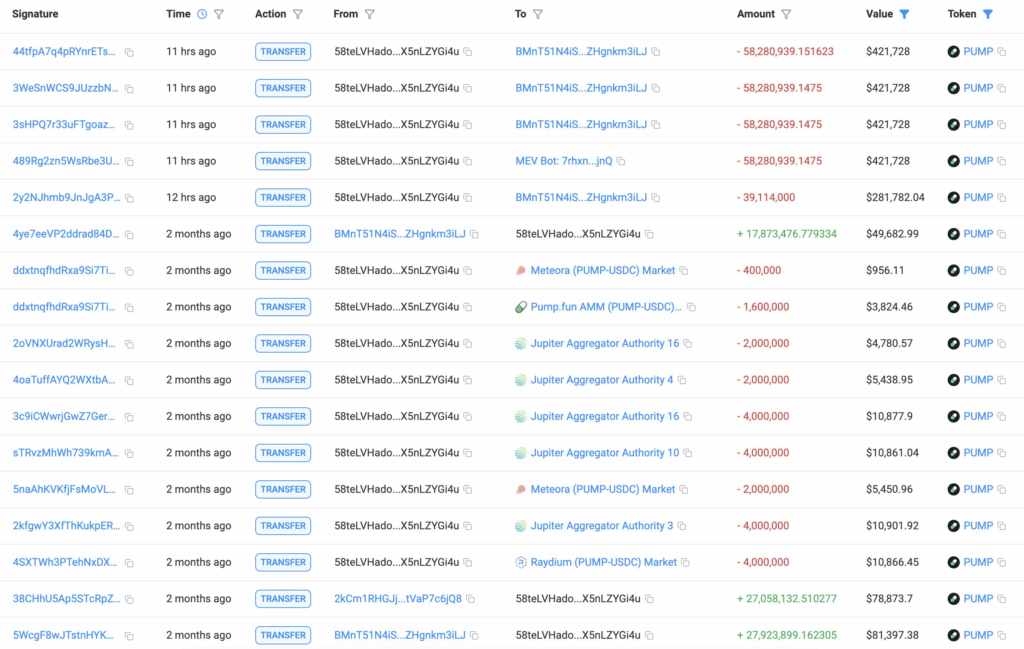The height and width of the screenshot is (649, 1024).
Task: Click TRANSFER badge in 38CHhU5Ap5STcRpZ row
Action: pyautogui.click(x=283, y=598)
